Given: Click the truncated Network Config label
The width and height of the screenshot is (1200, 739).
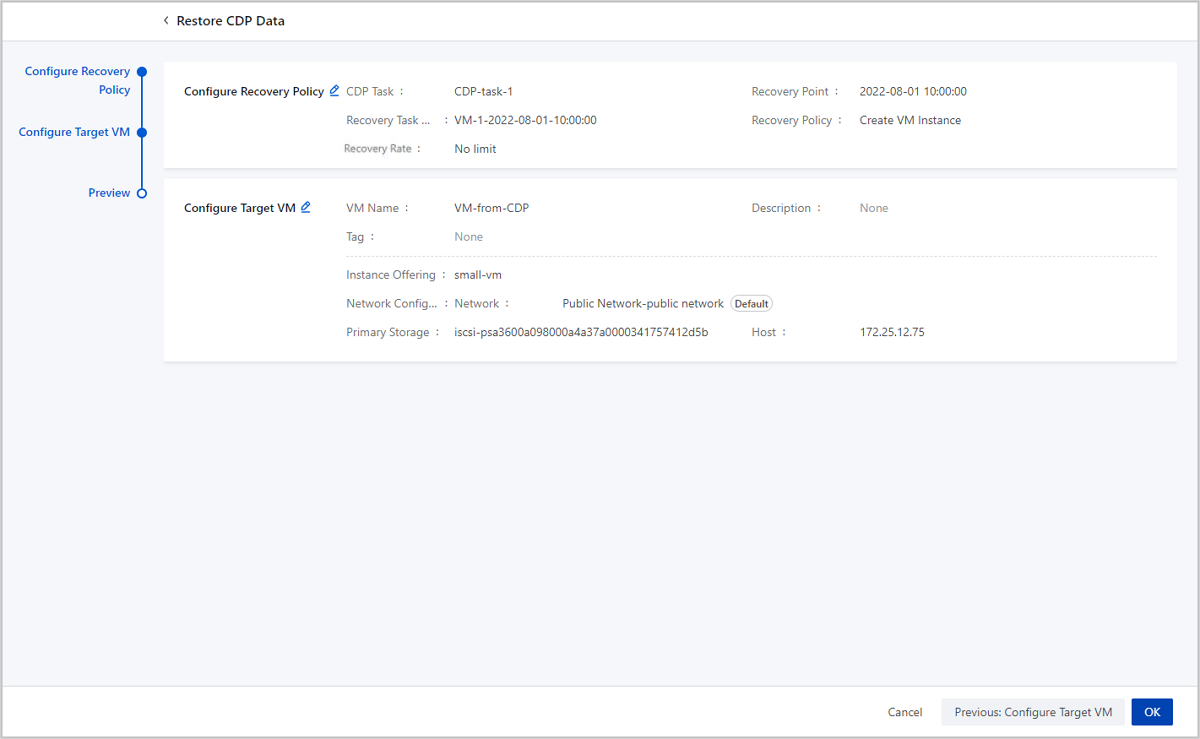Looking at the screenshot, I should point(391,304).
